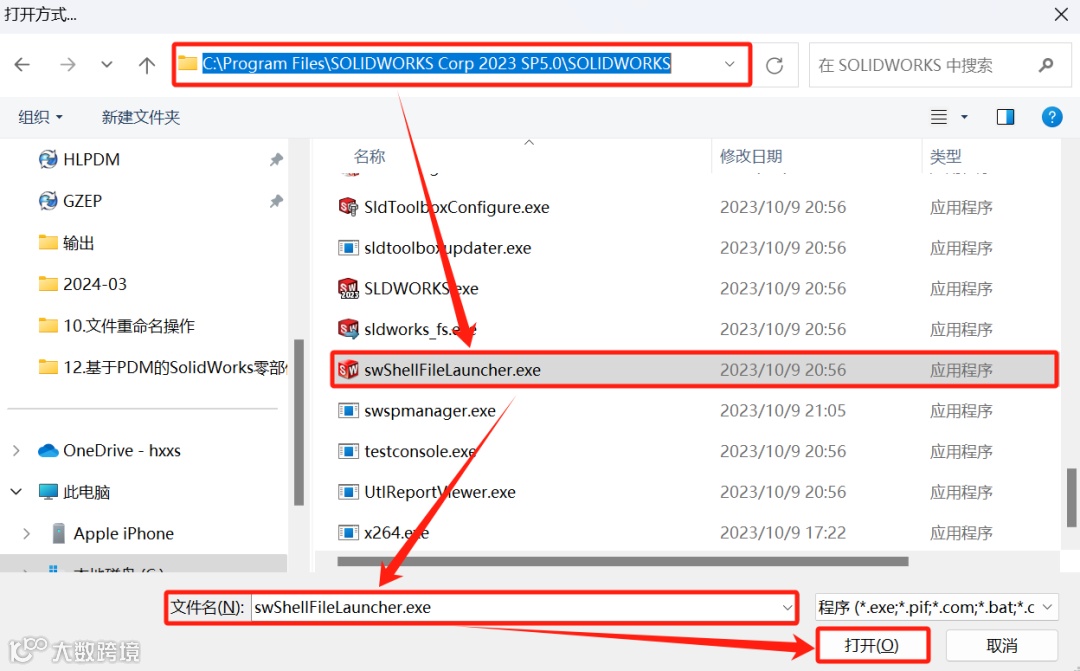Click the navigation pane vertical scrollbar
1080x671 pixels.
(298, 422)
